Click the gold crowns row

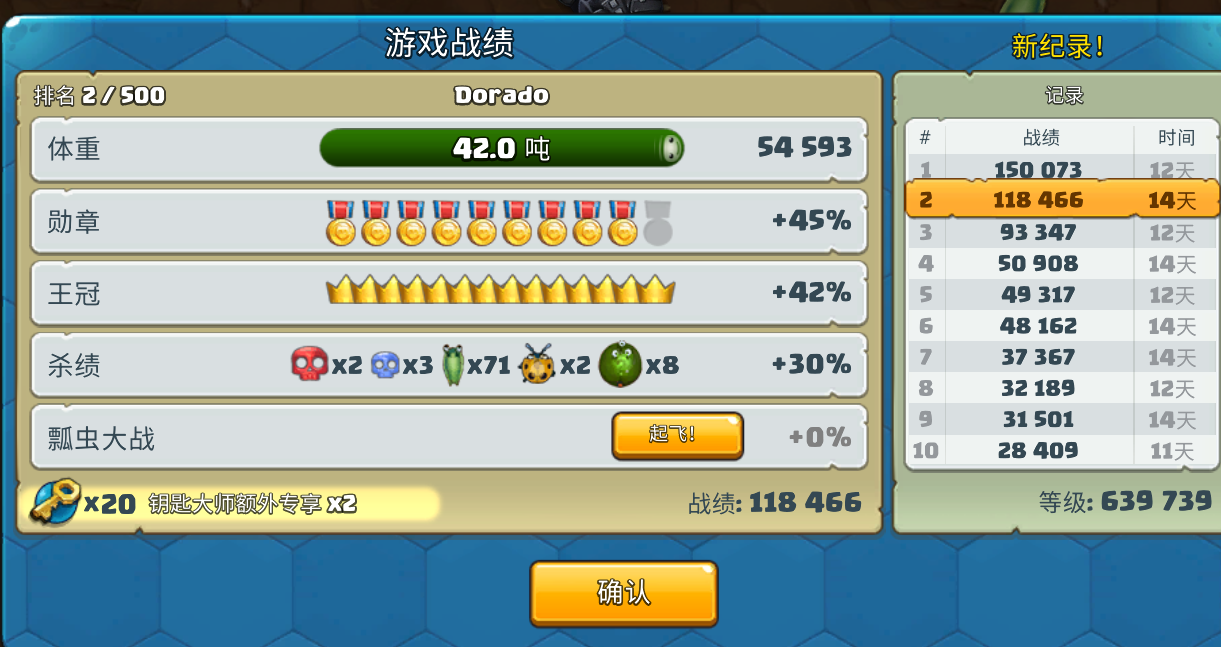[500, 291]
